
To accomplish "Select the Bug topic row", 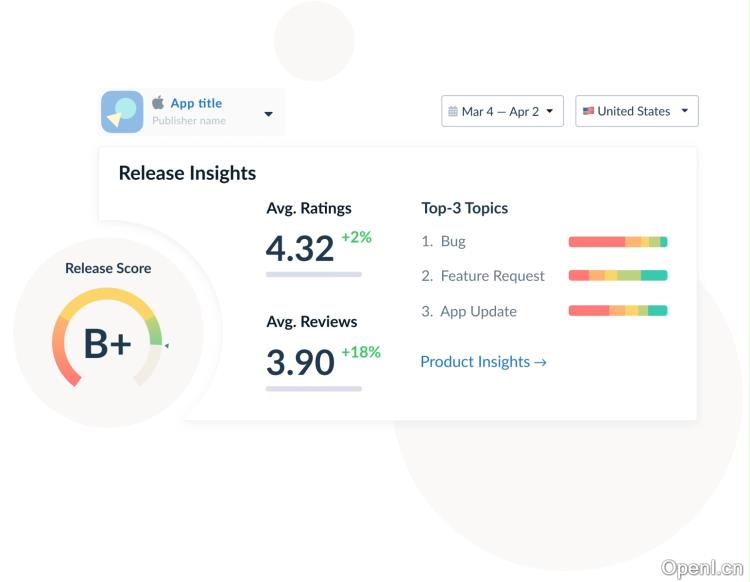I will coord(452,241).
